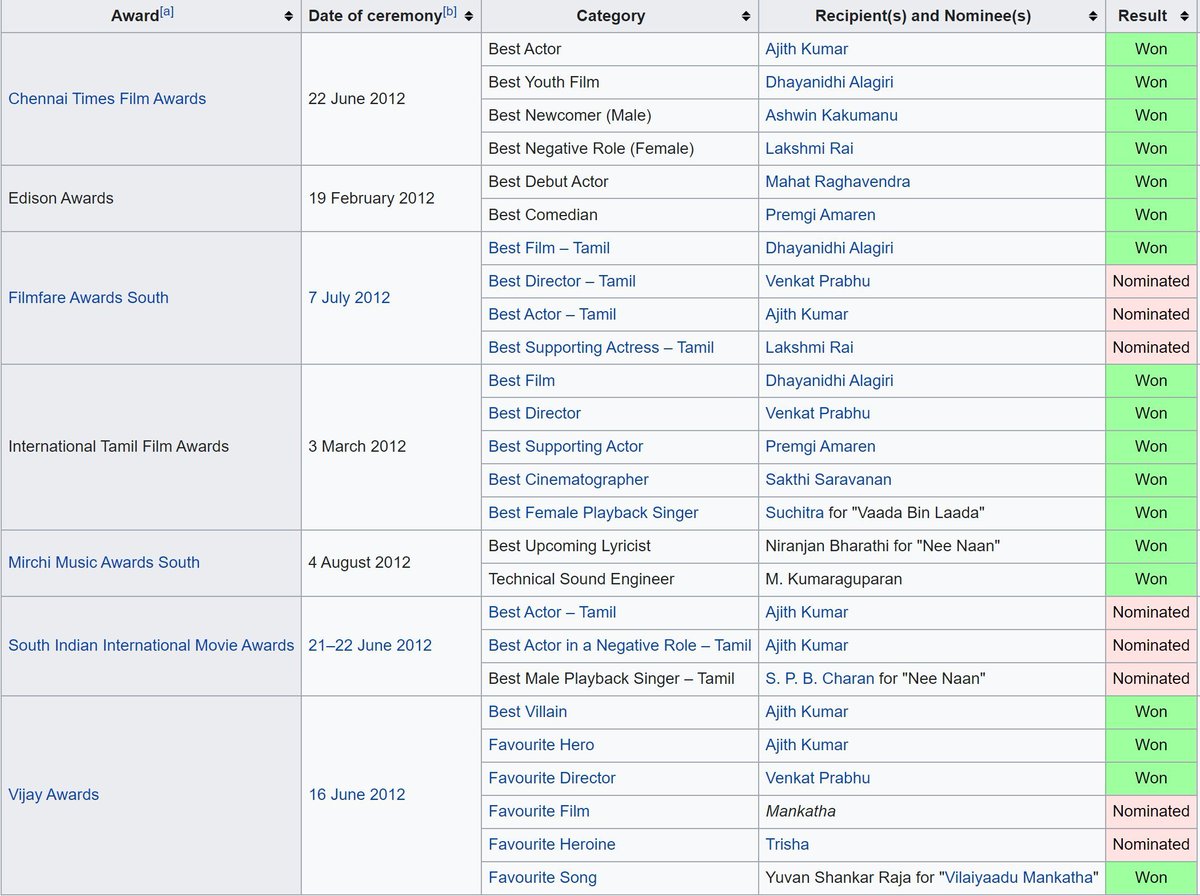Open South Indian International Movie Awards link
The image size is (1200, 896).
pos(151,645)
